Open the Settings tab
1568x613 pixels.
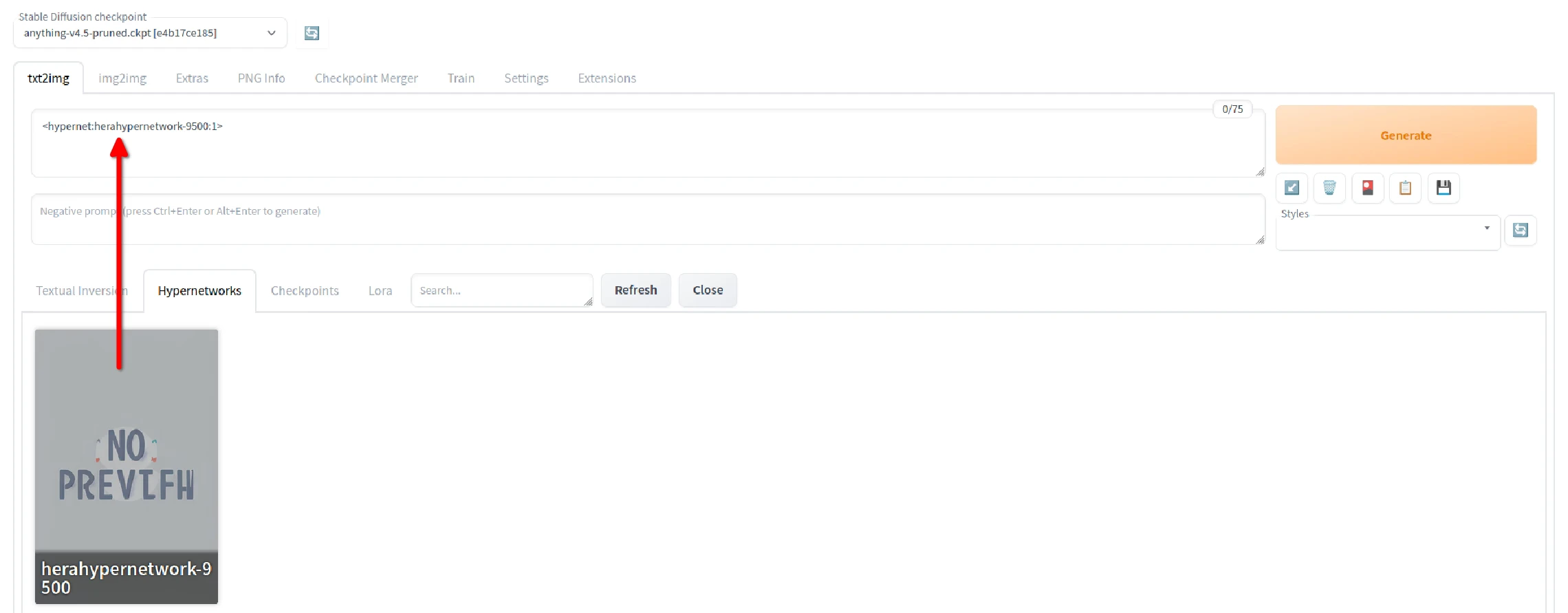[526, 78]
